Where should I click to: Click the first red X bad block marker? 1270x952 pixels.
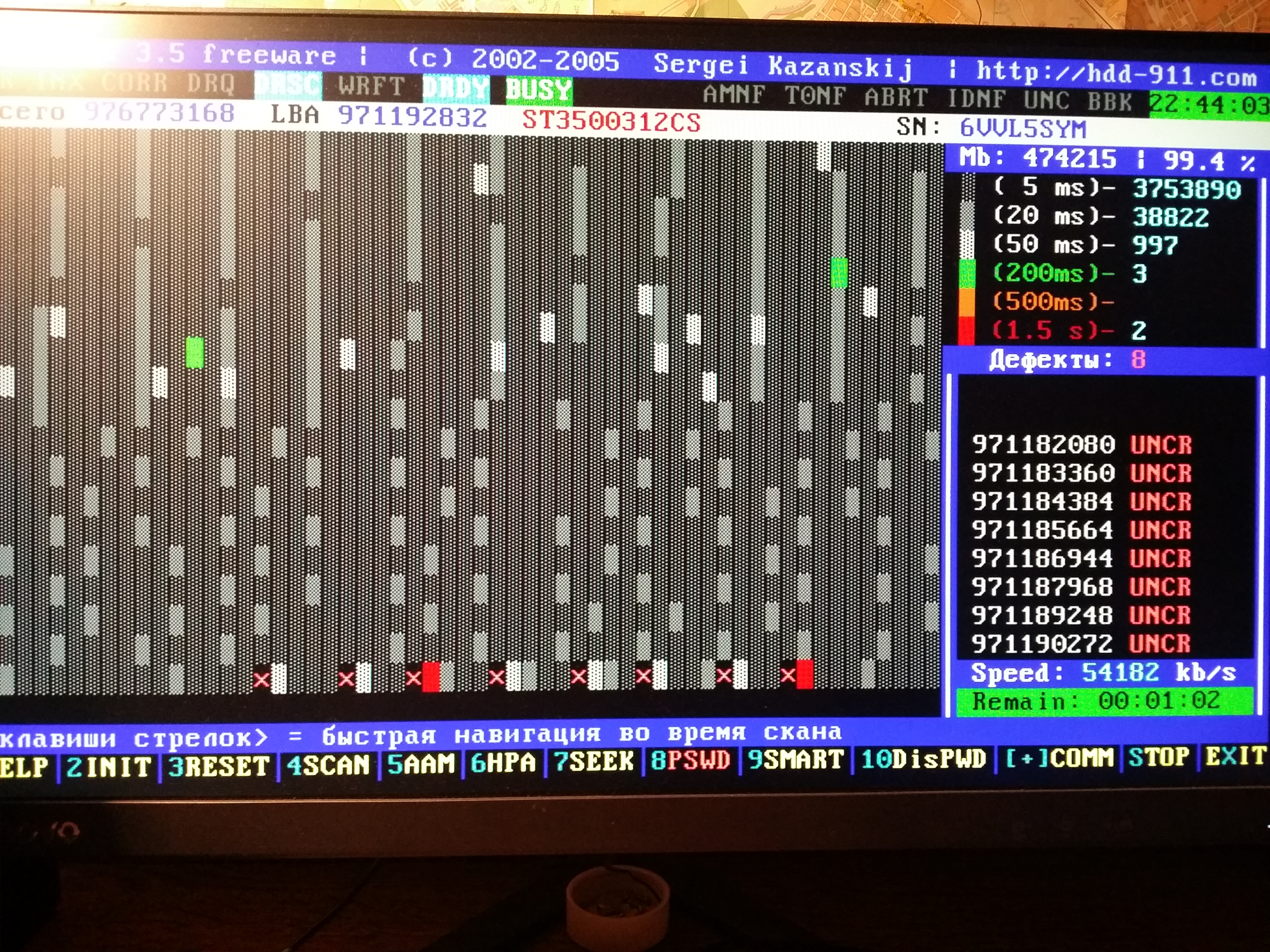click(262, 680)
